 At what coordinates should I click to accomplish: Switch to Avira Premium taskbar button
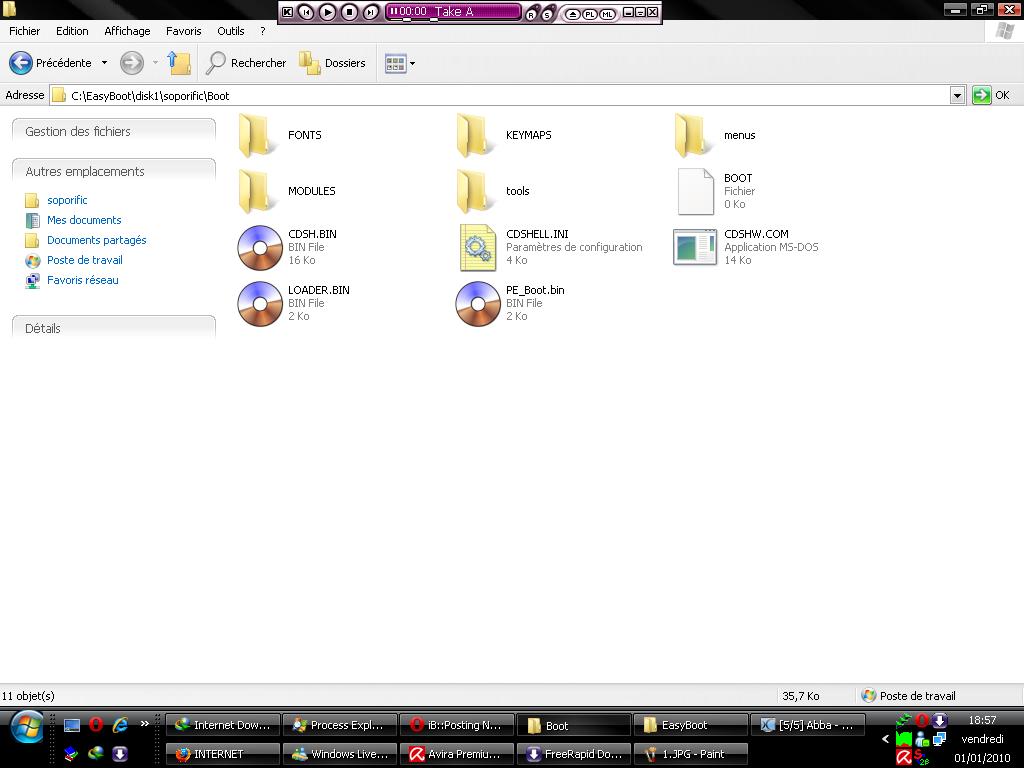tap(456, 754)
